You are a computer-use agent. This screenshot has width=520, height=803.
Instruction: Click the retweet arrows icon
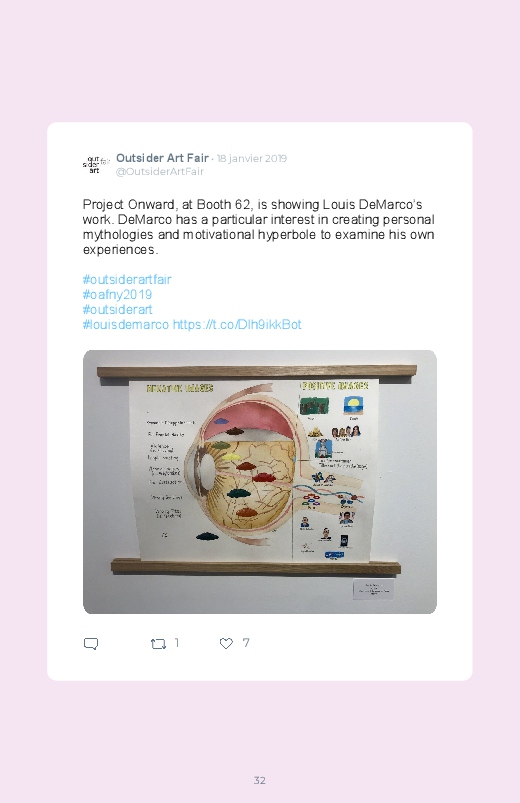pos(158,644)
